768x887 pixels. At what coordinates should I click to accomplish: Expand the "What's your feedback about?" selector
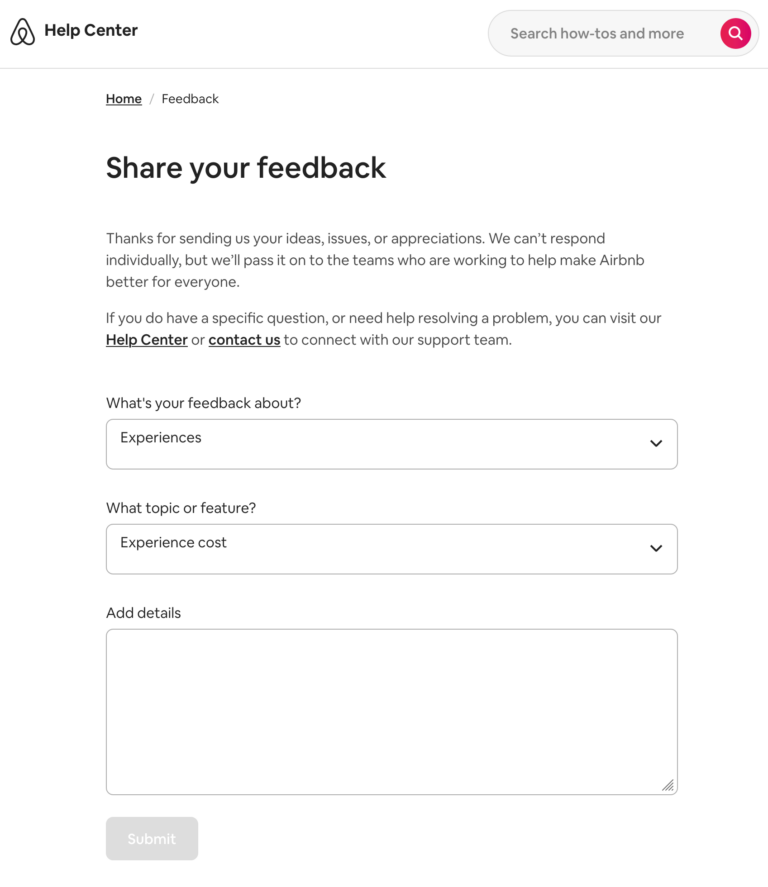[390, 443]
